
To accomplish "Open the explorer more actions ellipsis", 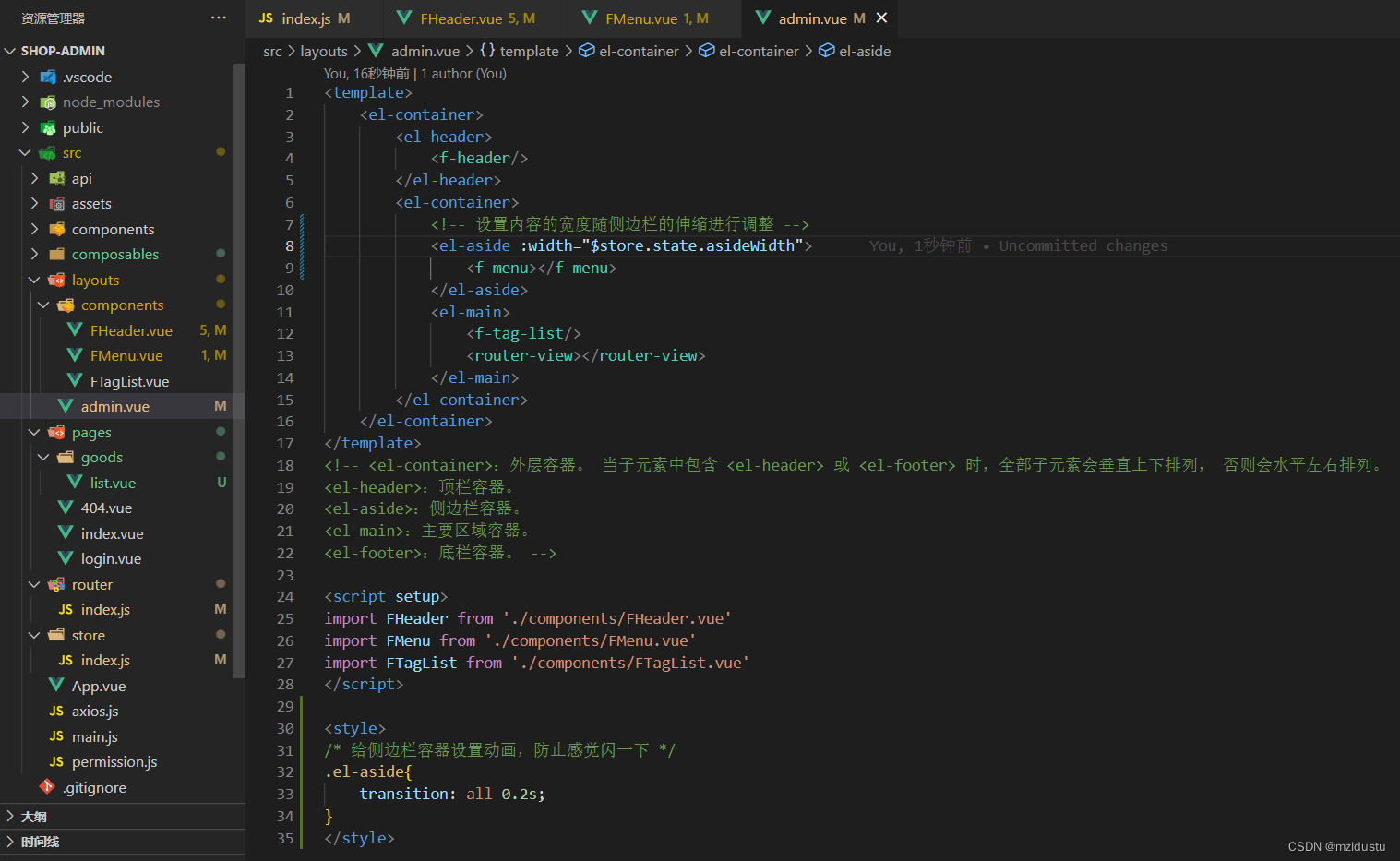I will 219,18.
